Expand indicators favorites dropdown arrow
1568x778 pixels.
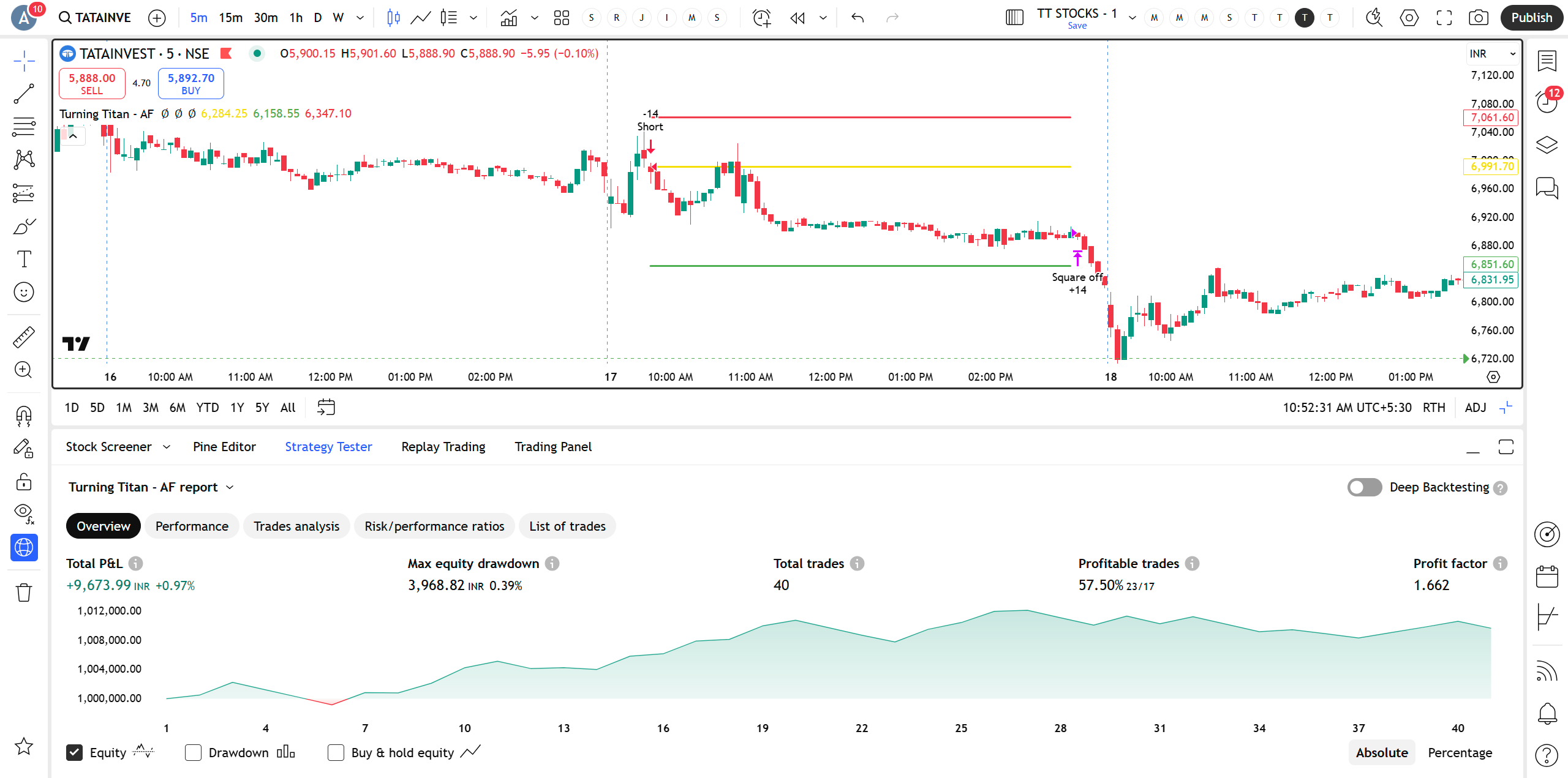pos(535,18)
